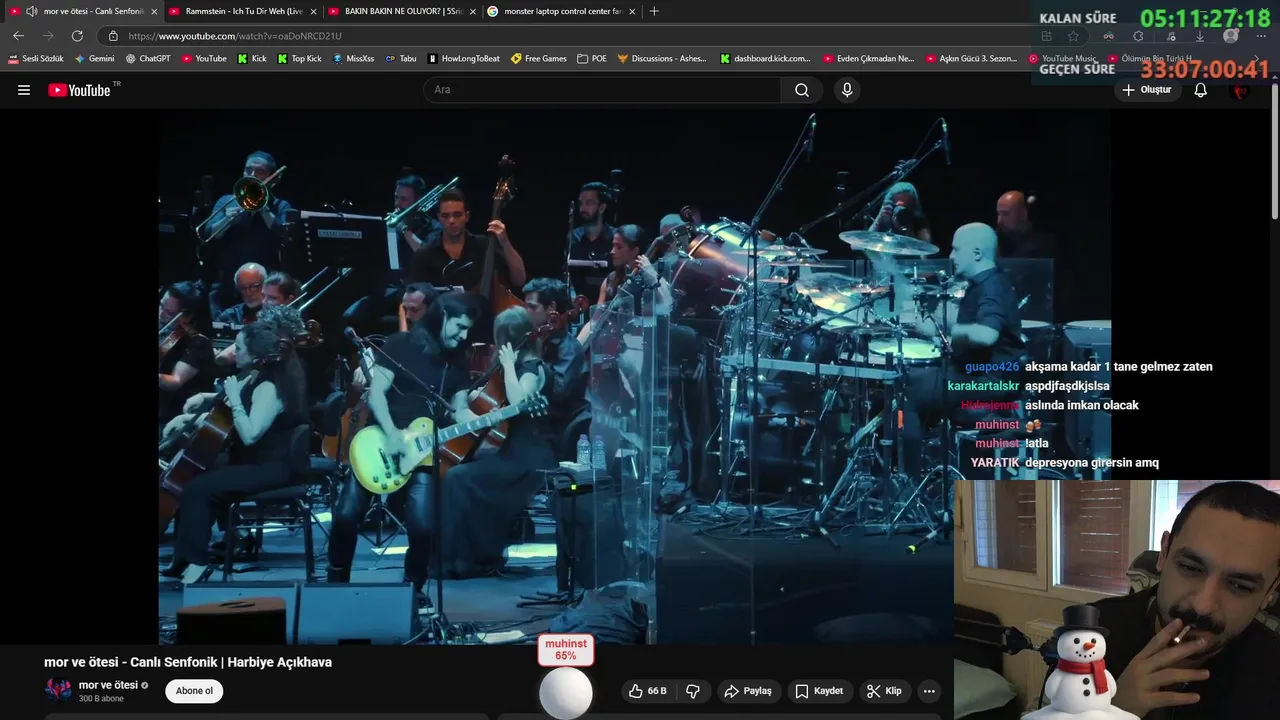Click the muhinst 65% overlay badge

click(x=566, y=650)
